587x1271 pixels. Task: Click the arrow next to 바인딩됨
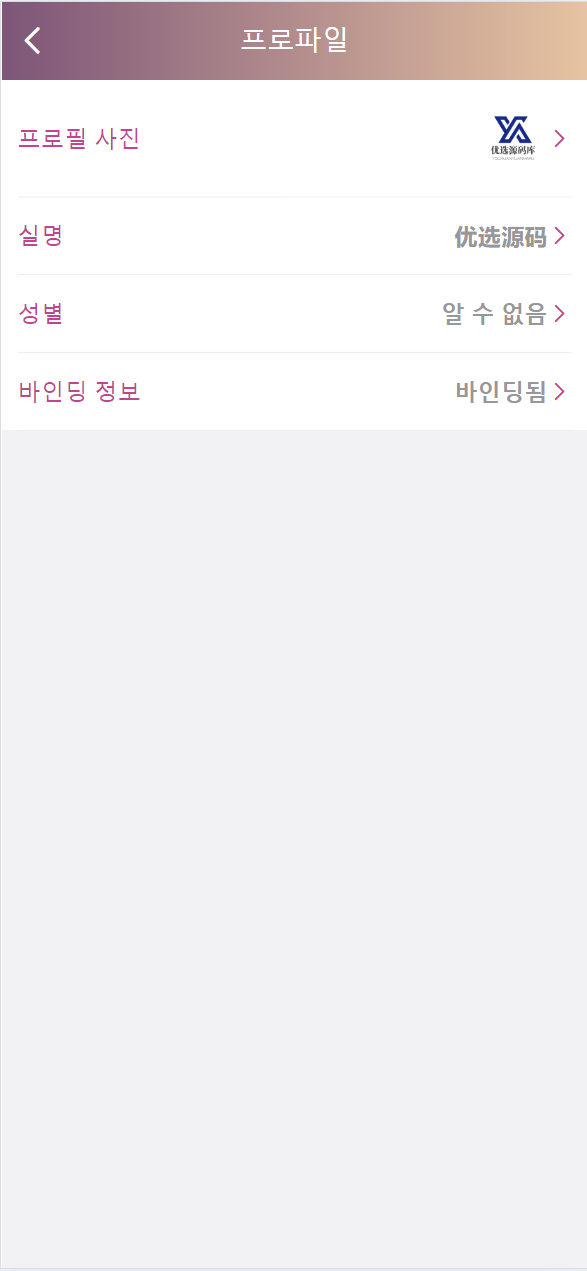pos(559,392)
